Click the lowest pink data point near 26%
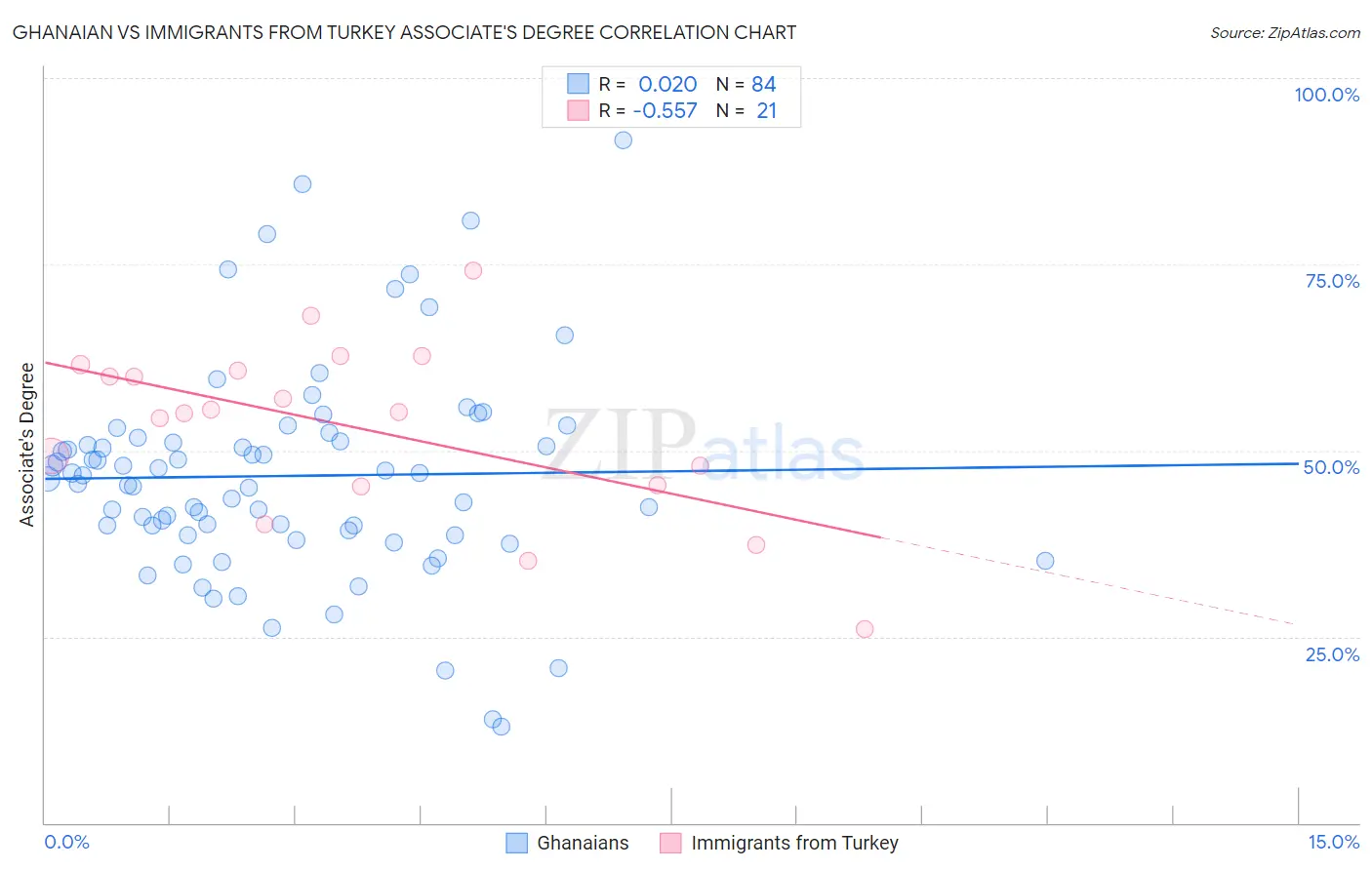Screen dimensions: 1372x870 [x=865, y=629]
